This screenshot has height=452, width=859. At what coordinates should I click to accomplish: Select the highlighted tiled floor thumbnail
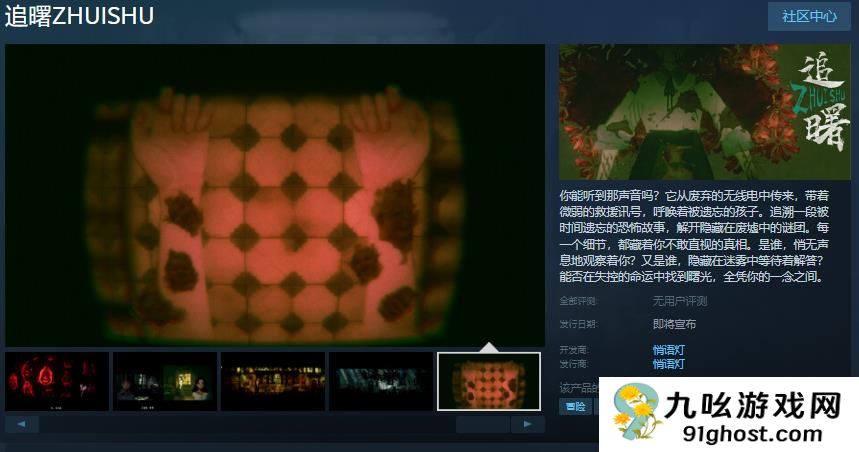tap(489, 381)
